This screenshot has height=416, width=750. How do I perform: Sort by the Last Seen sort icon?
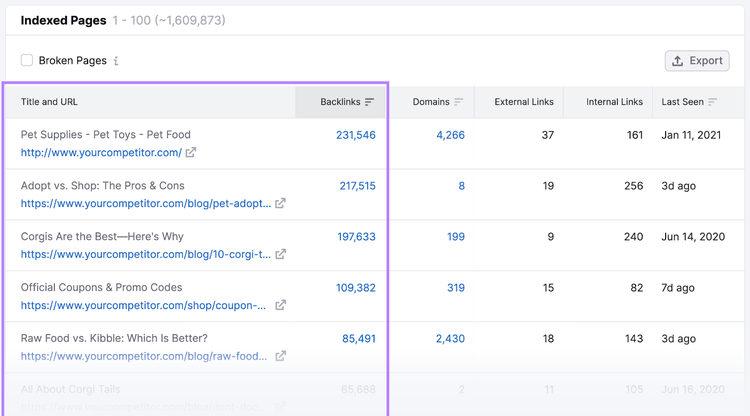712,102
